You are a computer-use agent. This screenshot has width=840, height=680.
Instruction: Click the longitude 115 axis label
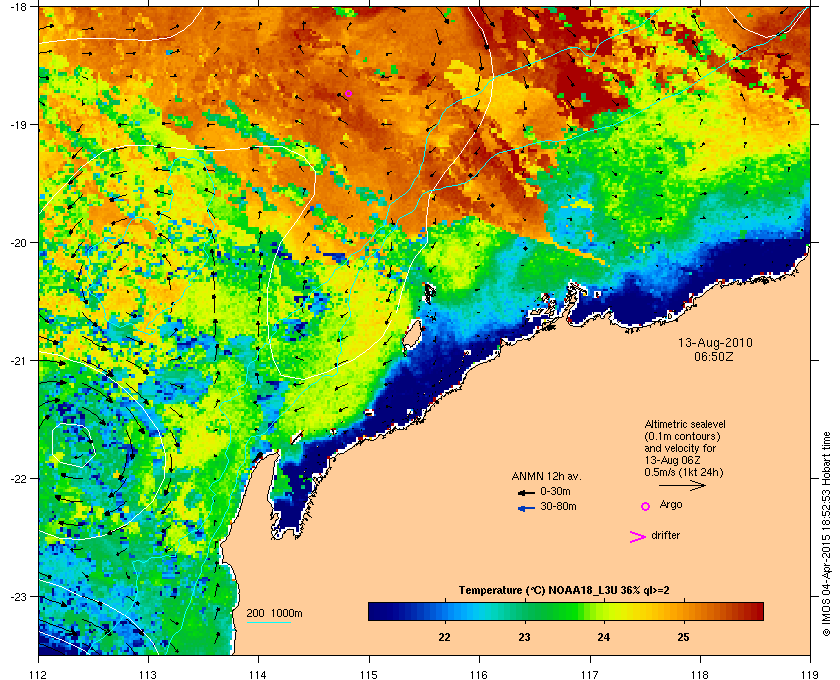point(369,675)
